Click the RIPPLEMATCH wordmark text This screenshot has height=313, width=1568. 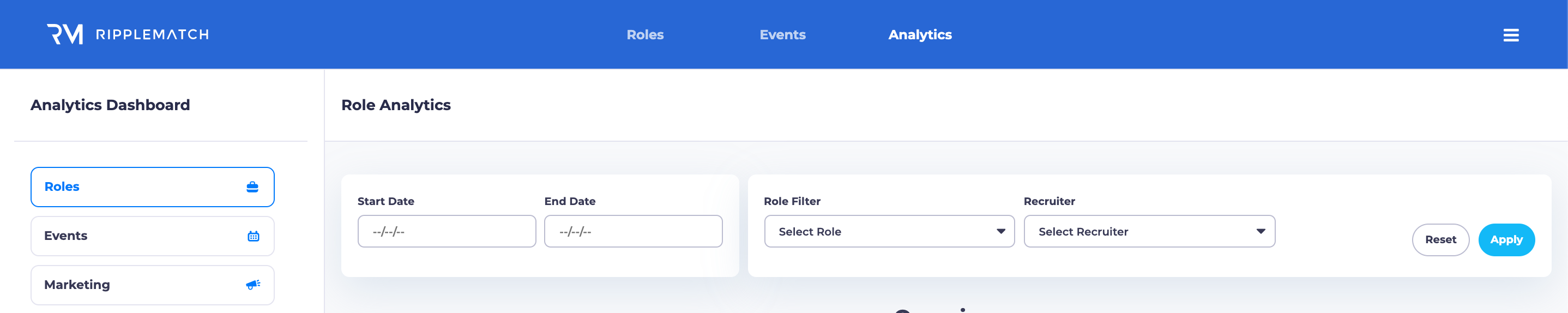pos(152,35)
